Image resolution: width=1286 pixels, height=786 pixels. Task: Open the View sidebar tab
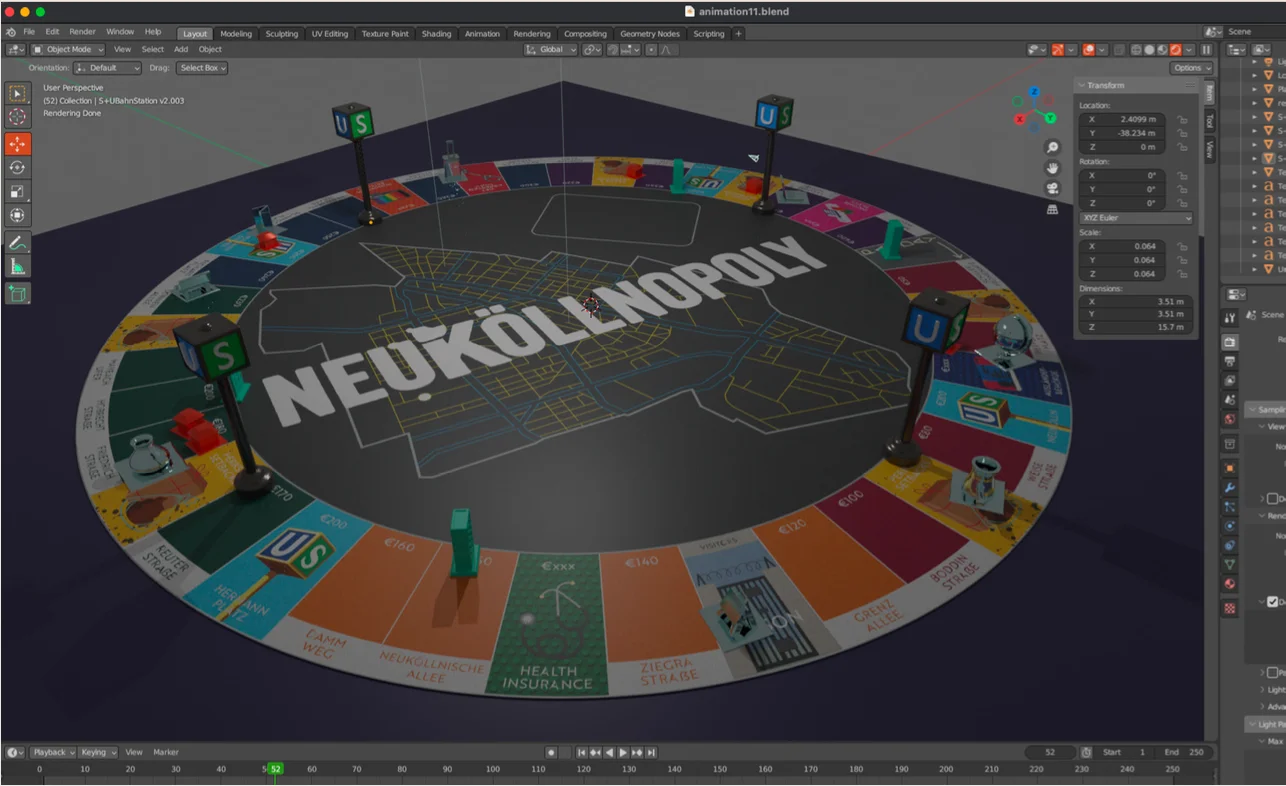[1208, 149]
